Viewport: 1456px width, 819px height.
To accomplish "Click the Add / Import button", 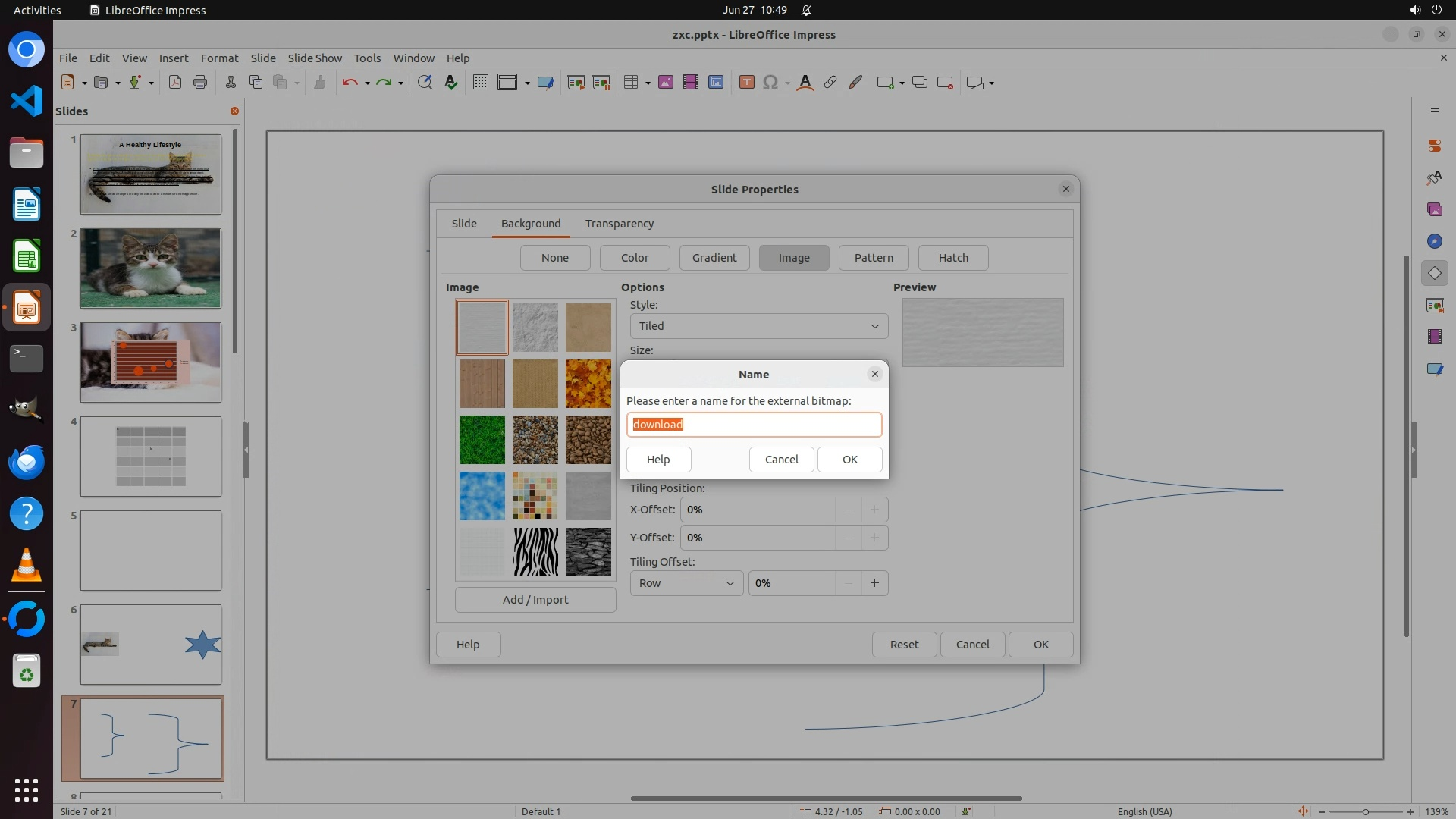I will [x=535, y=600].
